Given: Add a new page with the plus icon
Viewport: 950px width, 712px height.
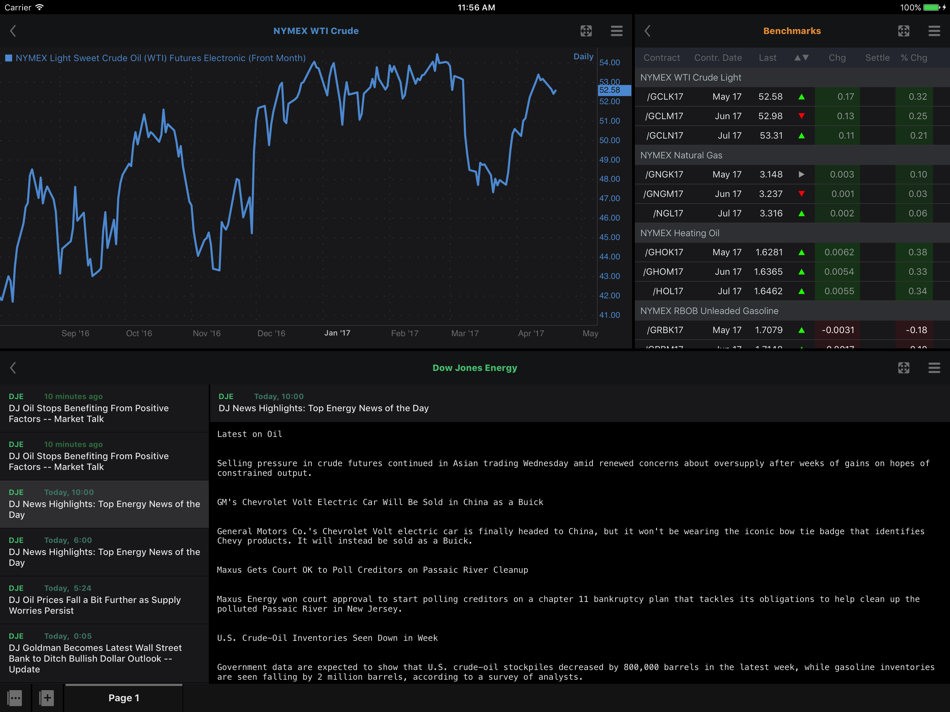Looking at the screenshot, I should pyautogui.click(x=45, y=697).
